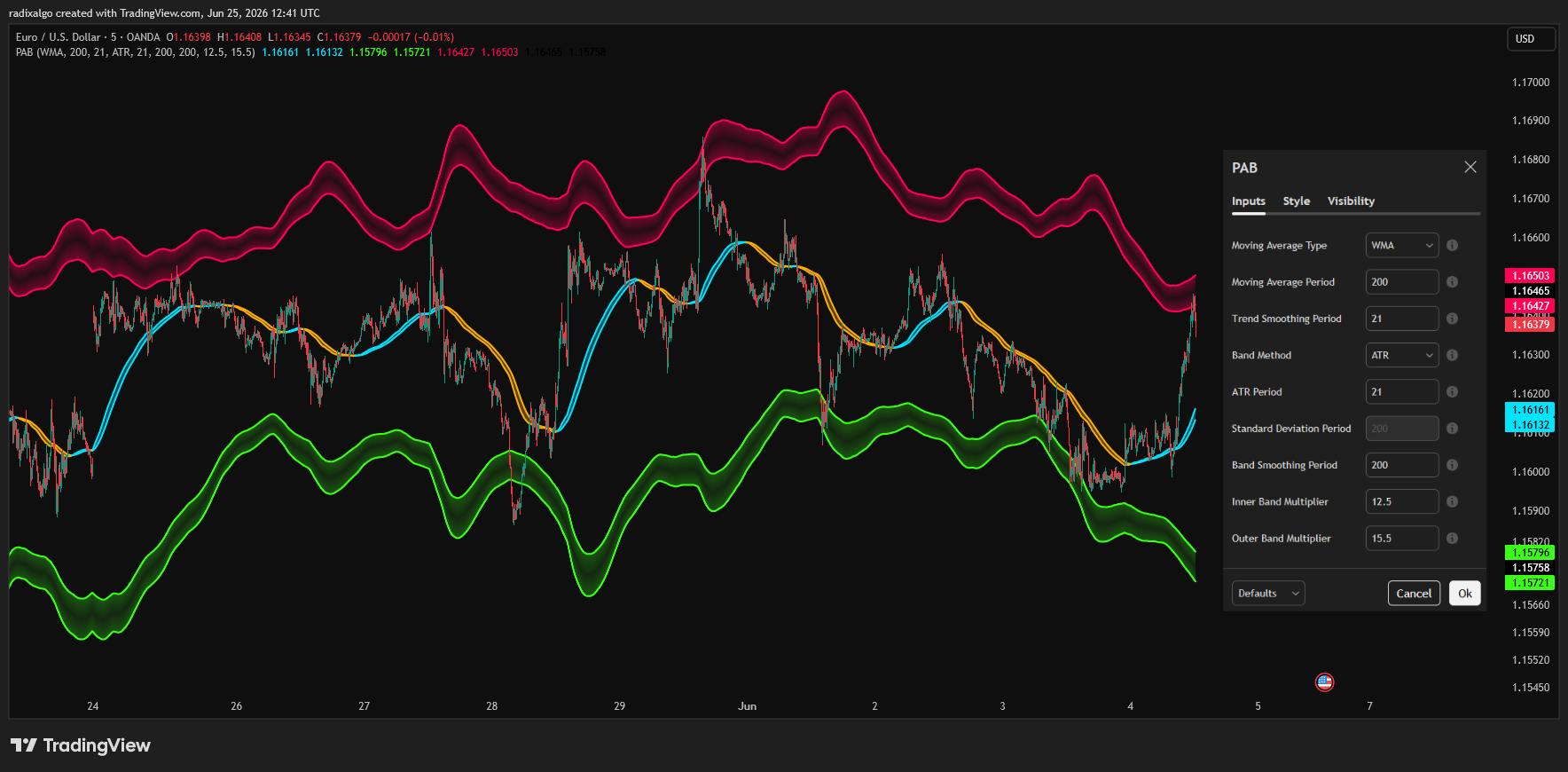Switch to the Style tab

point(1296,201)
